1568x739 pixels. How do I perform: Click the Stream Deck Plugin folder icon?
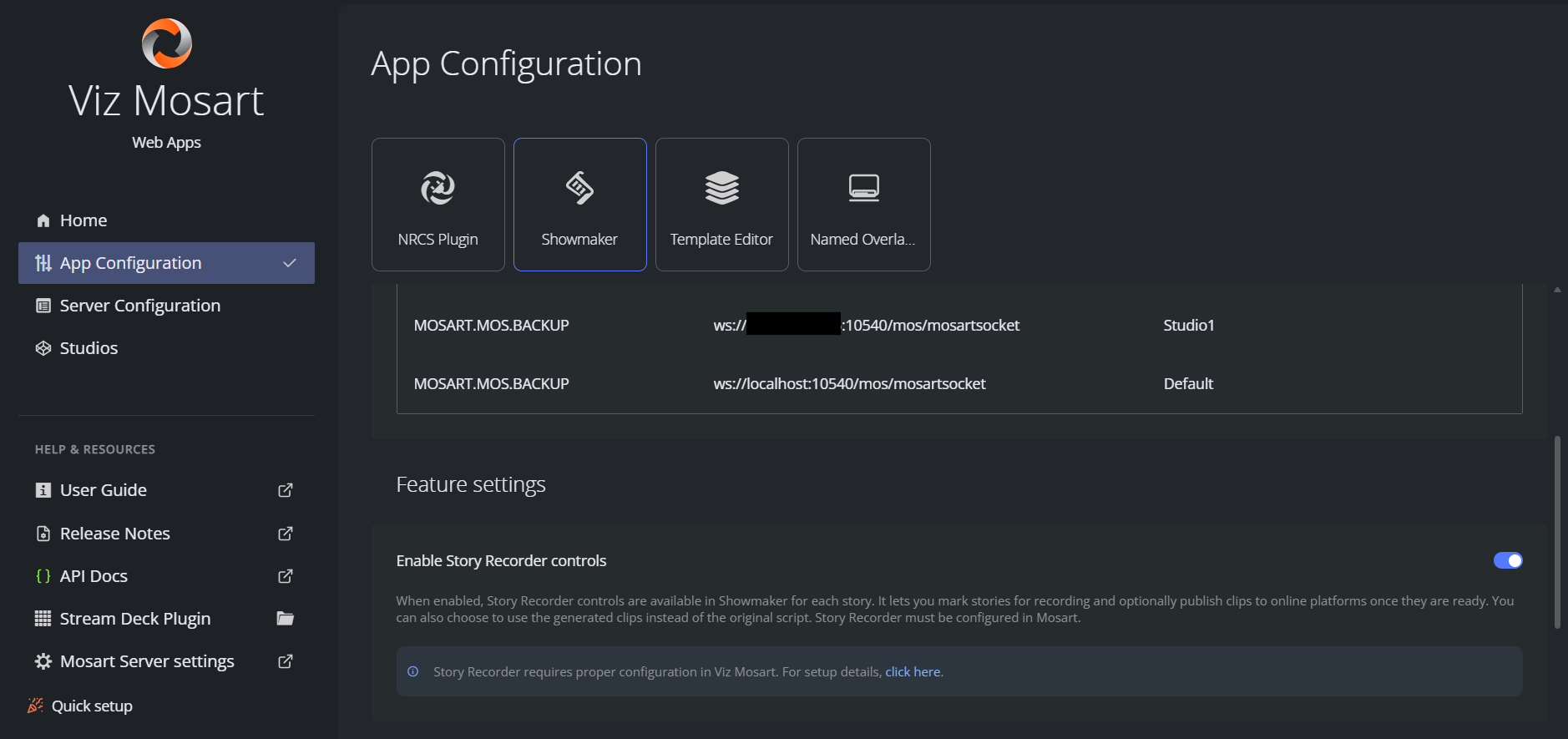point(286,619)
